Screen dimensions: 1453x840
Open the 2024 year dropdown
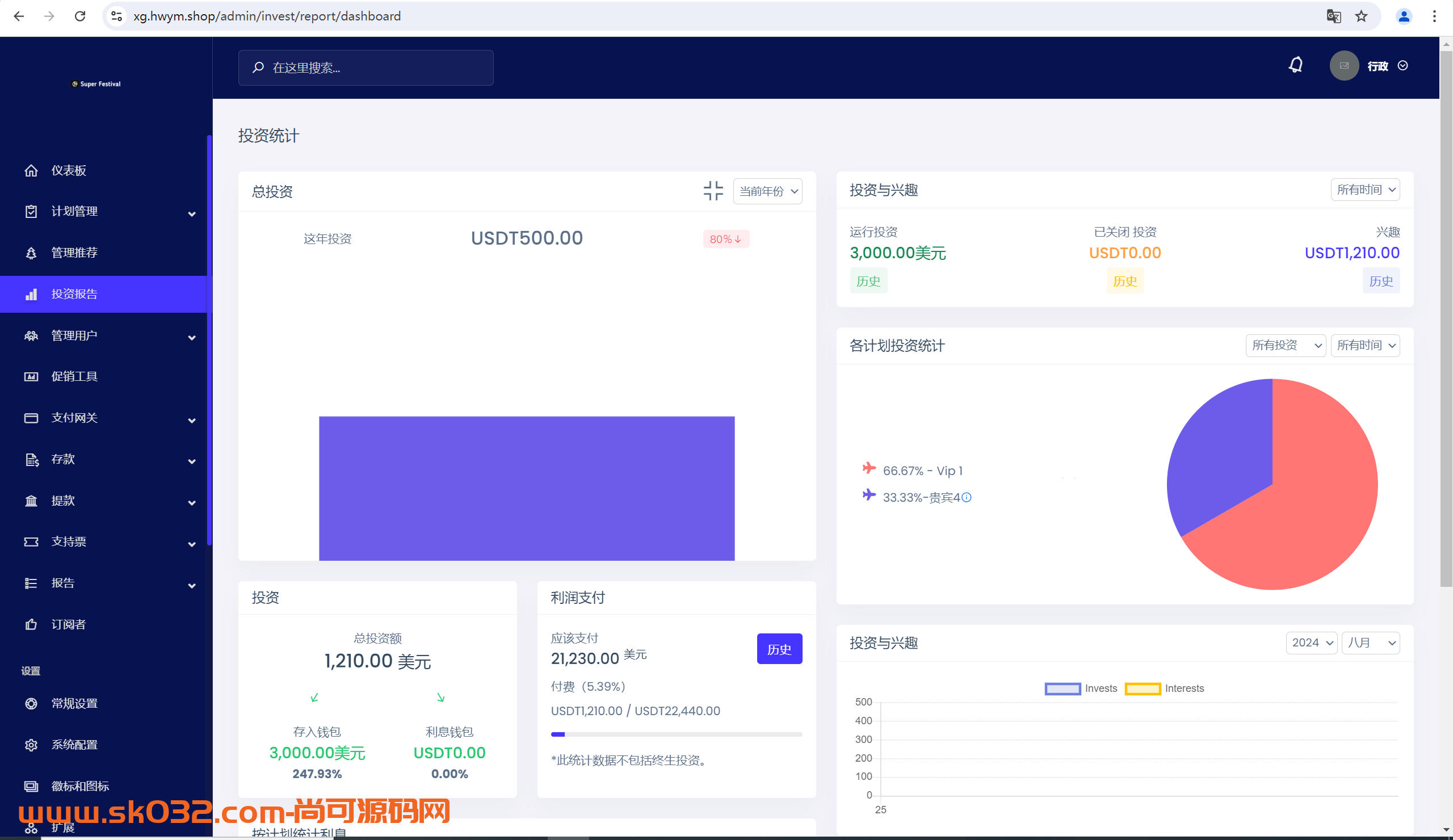coord(1312,643)
